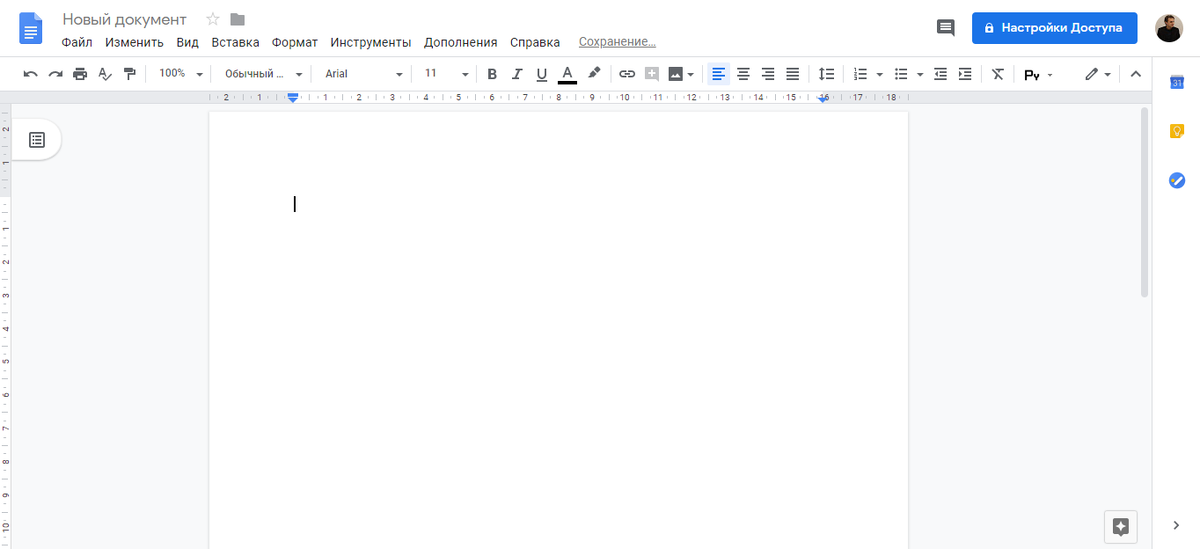The width and height of the screenshot is (1200, 549).
Task: Open the Вставка menu
Action: click(x=235, y=42)
